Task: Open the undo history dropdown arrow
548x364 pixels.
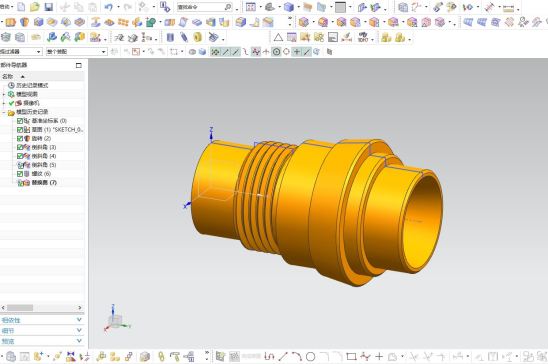Action: tap(118, 7)
